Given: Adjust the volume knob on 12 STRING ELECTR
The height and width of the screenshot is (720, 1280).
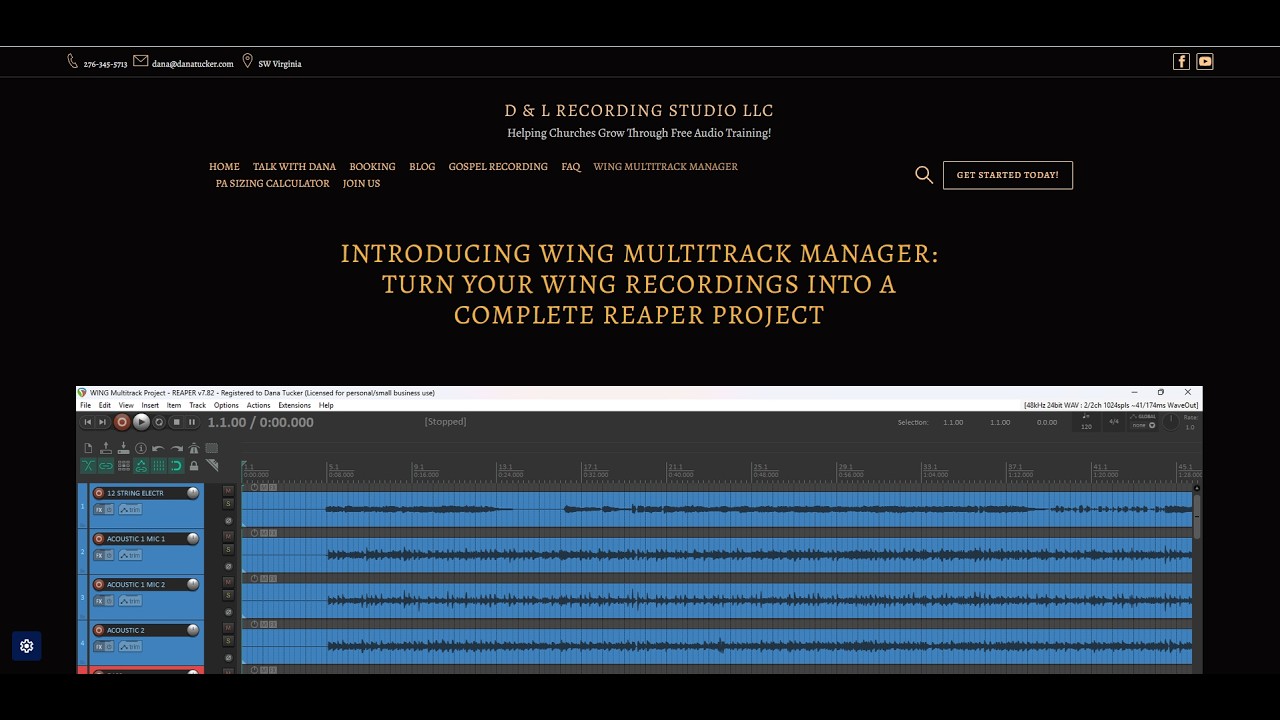Looking at the screenshot, I should point(193,493).
